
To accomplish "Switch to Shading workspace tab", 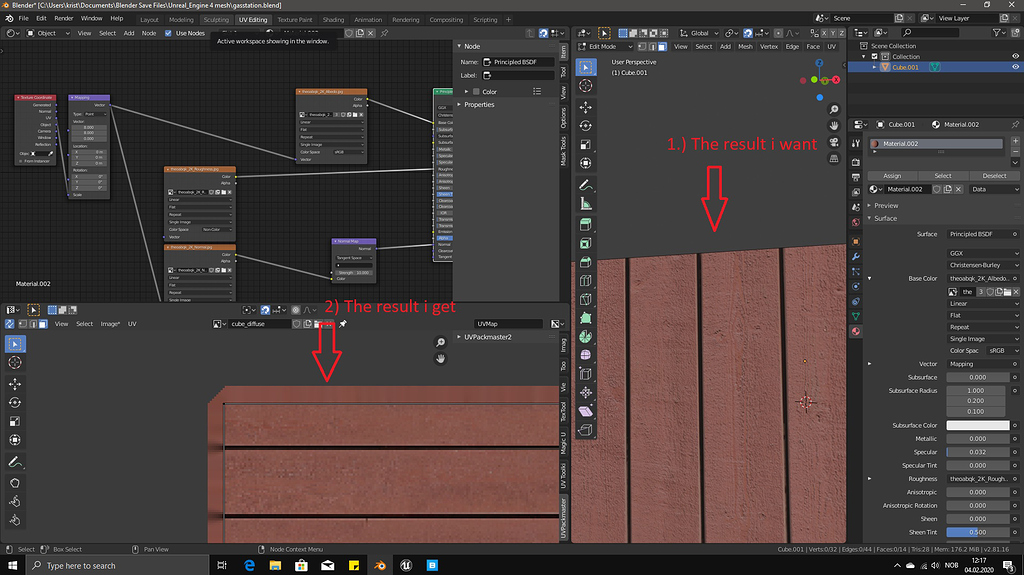I will (x=333, y=20).
